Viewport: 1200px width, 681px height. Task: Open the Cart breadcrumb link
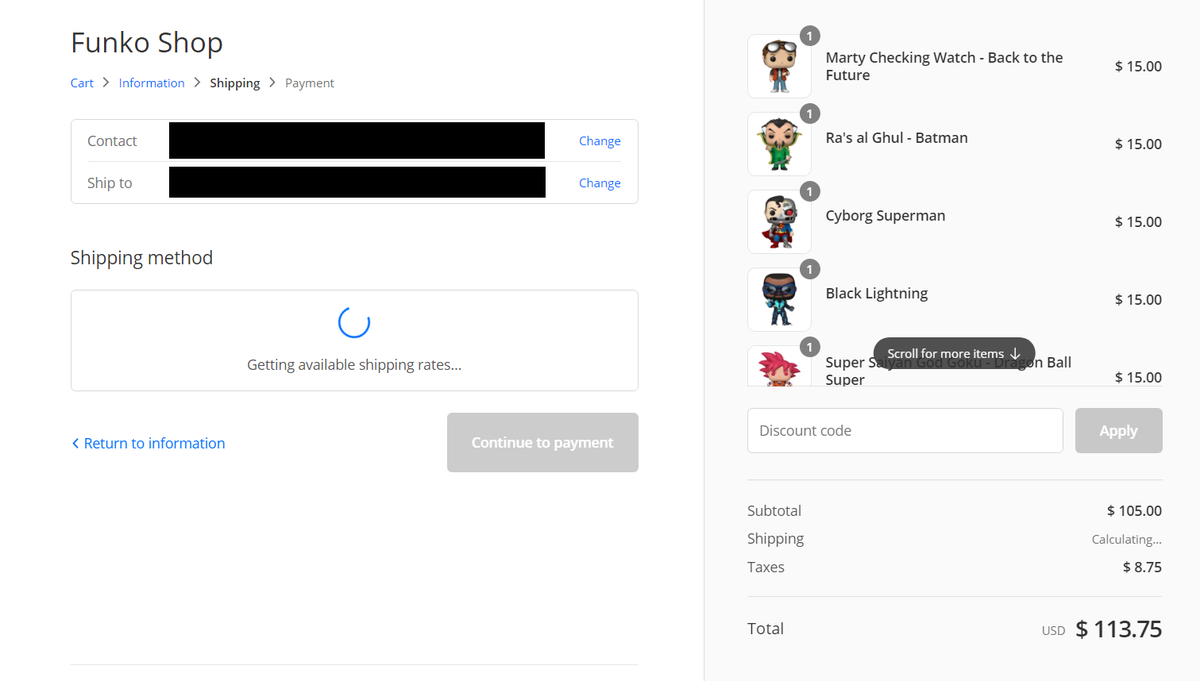tap(82, 83)
